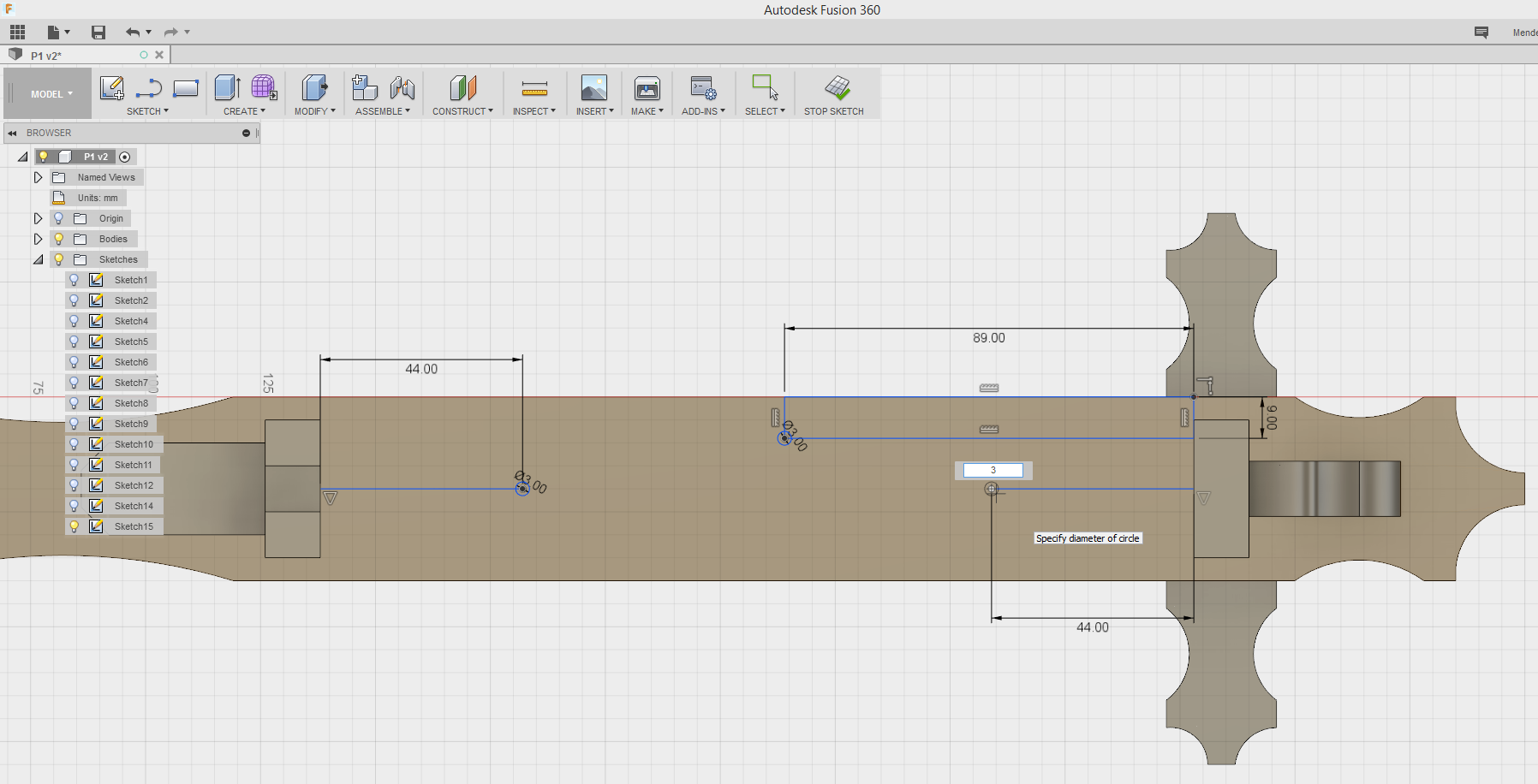Select the 9.00 vertical dimension
Image resolution: width=1538 pixels, height=784 pixels.
click(x=1272, y=417)
